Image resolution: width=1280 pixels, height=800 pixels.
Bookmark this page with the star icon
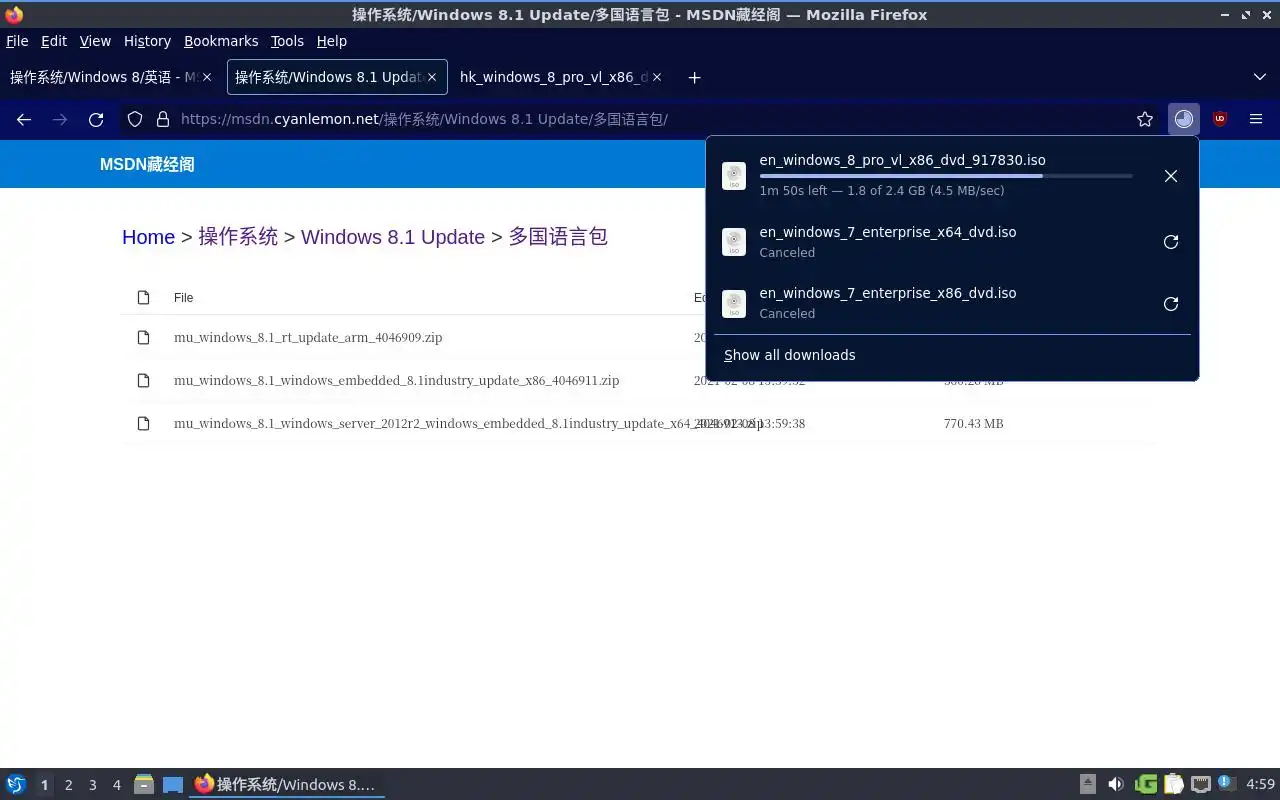coord(1145,119)
